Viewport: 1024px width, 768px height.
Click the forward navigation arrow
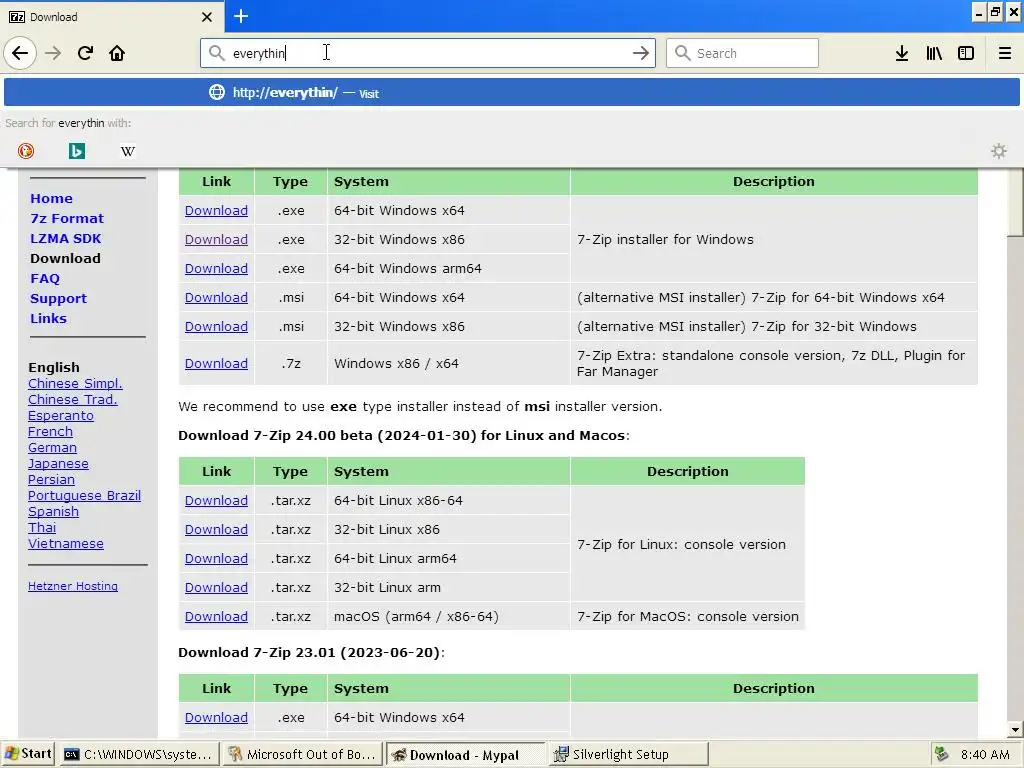point(53,53)
